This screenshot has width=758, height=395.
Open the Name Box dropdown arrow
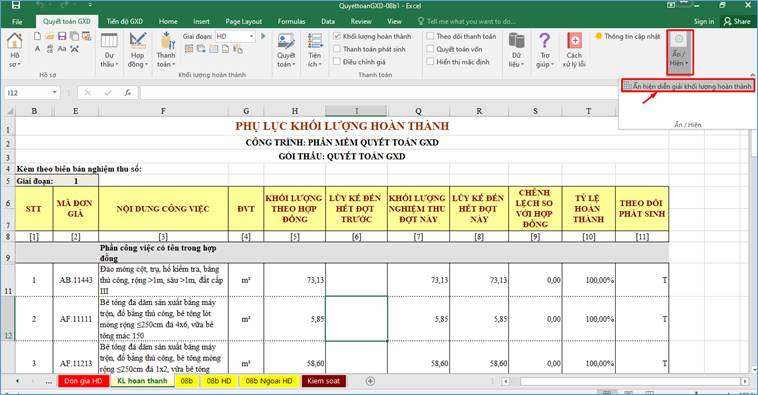pyautogui.click(x=54, y=92)
